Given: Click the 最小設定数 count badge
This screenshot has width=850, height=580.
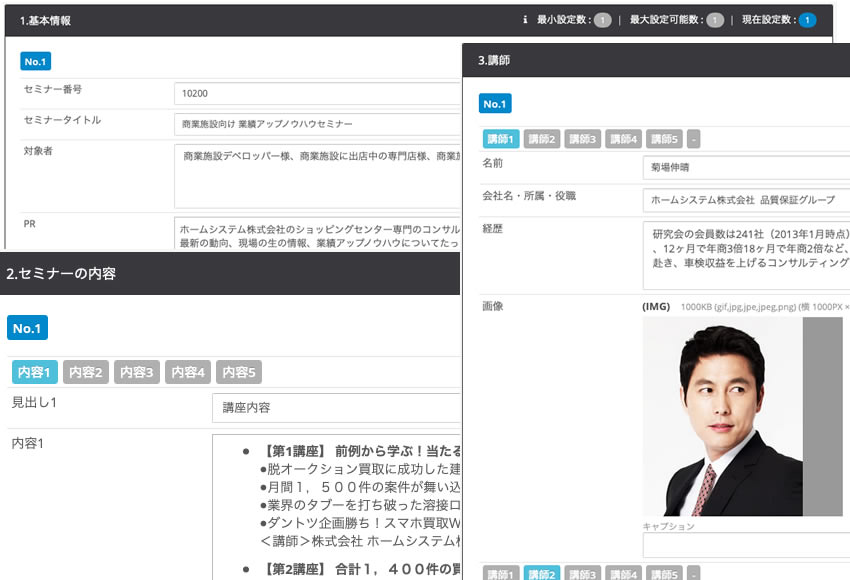Looking at the screenshot, I should coord(602,21).
